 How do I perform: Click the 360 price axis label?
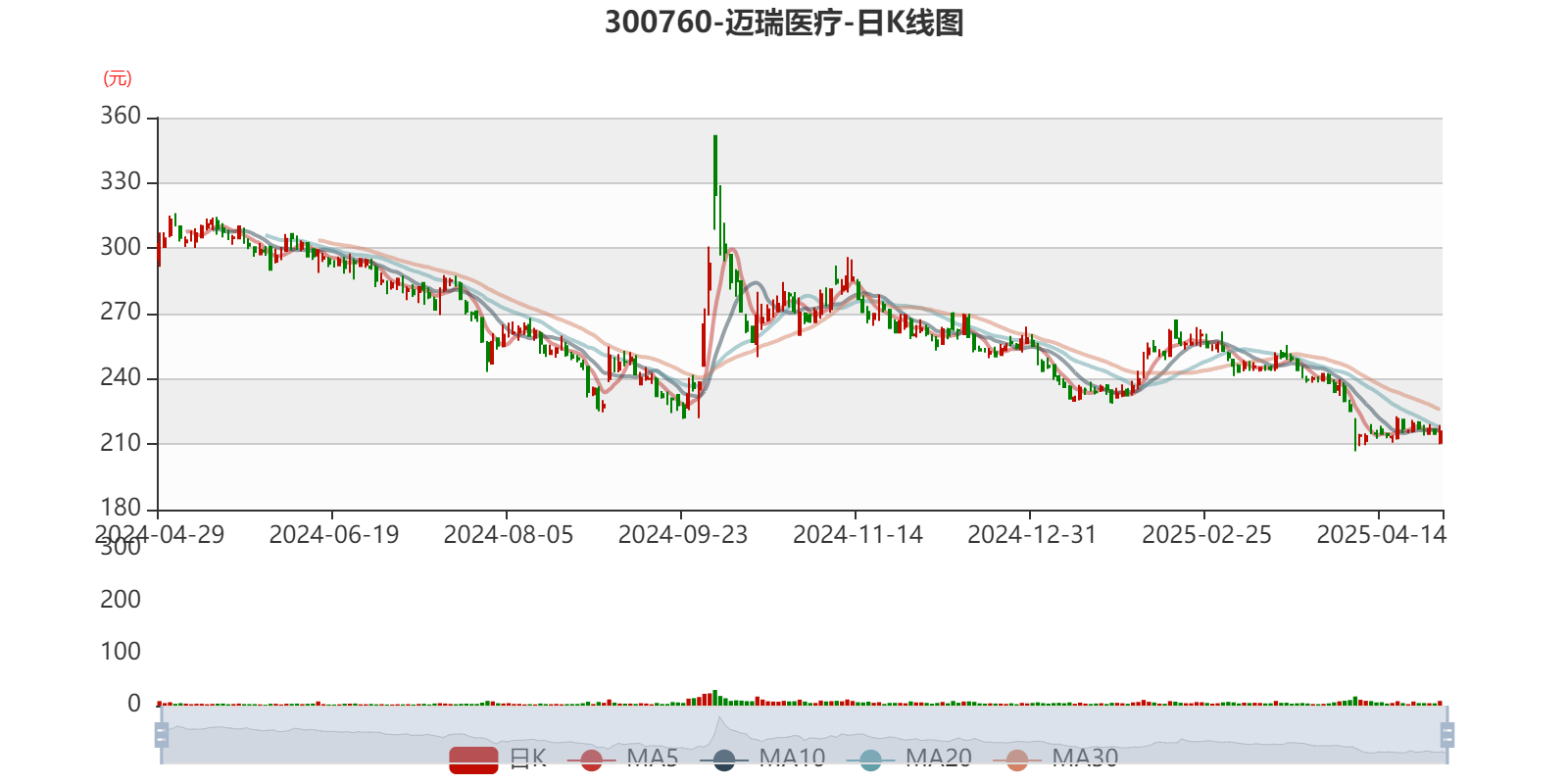[x=121, y=116]
